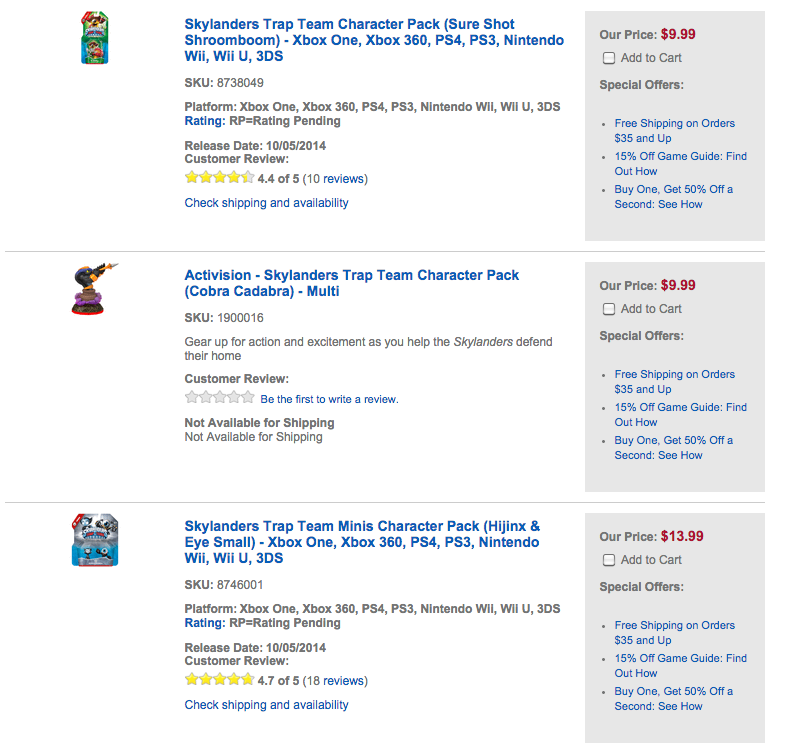Open Free Shipping offer for Cobra Cadabra
Image resolution: width=793 pixels, height=747 pixels.
[x=674, y=382]
